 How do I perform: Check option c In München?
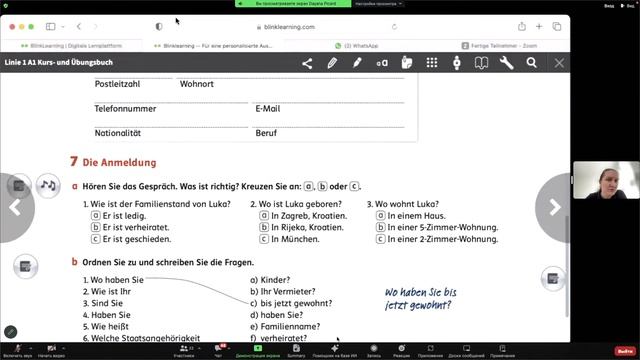pos(264,239)
